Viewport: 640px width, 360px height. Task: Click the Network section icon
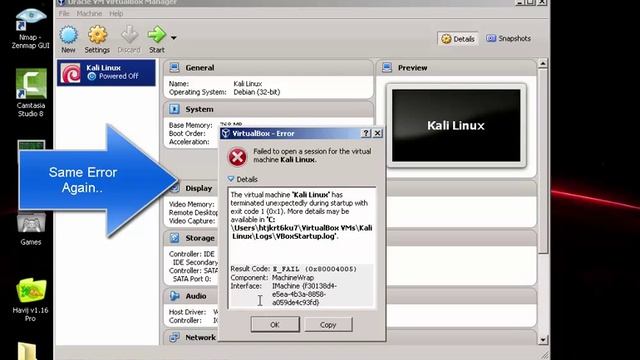[x=174, y=338]
